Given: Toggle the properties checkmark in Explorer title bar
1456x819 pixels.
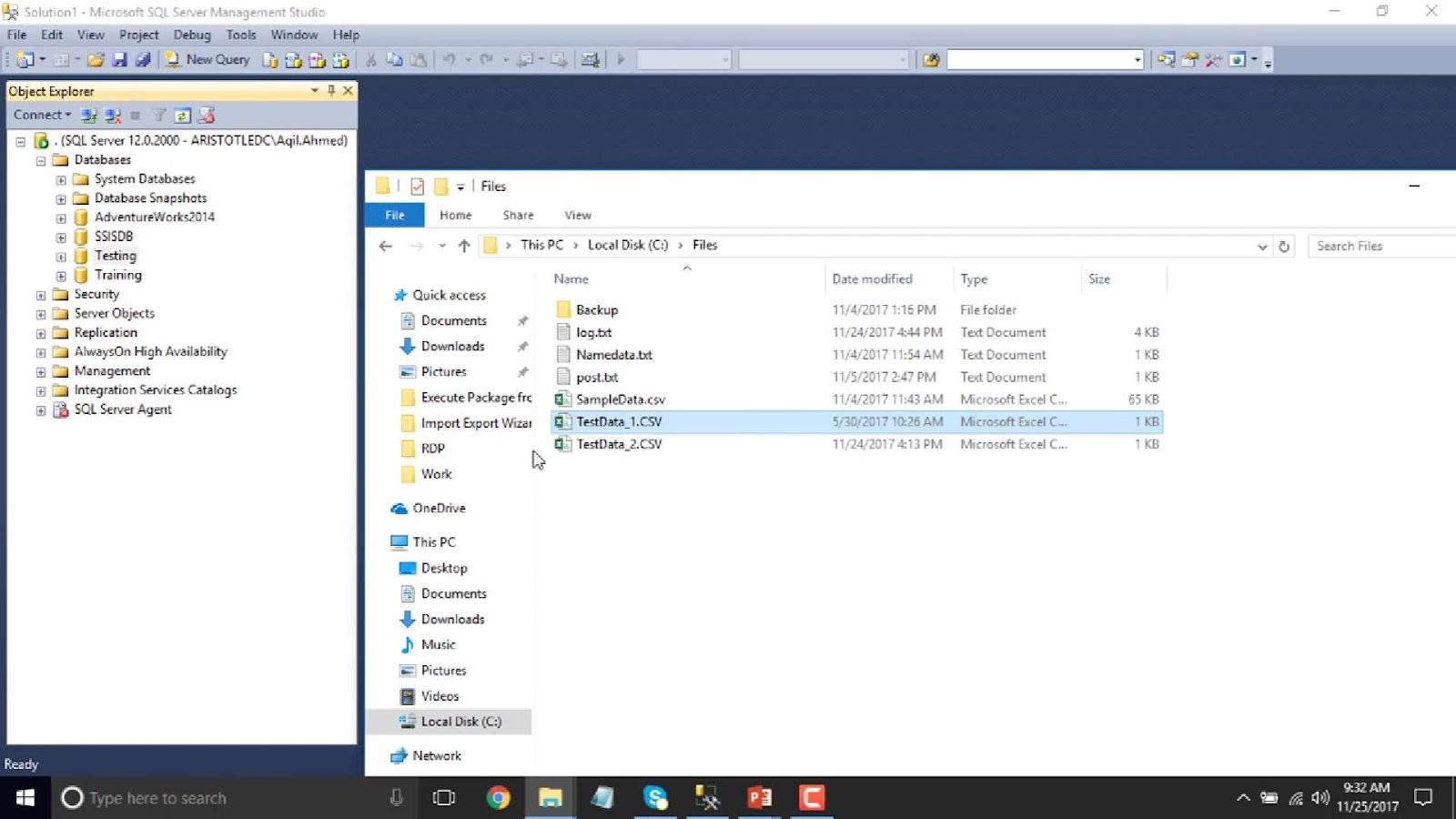Looking at the screenshot, I should click(417, 187).
